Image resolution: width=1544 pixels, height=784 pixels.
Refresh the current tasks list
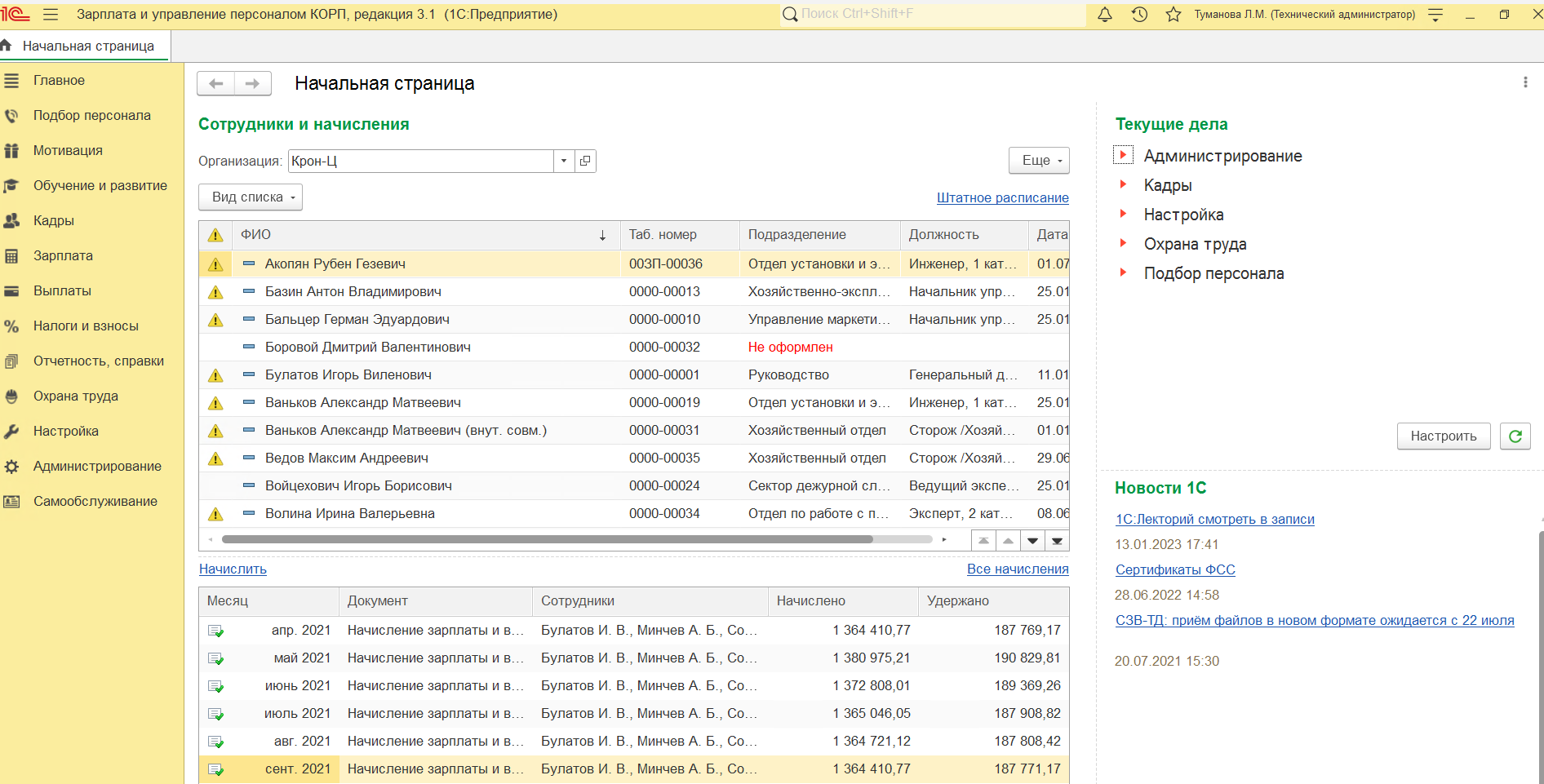1515,436
